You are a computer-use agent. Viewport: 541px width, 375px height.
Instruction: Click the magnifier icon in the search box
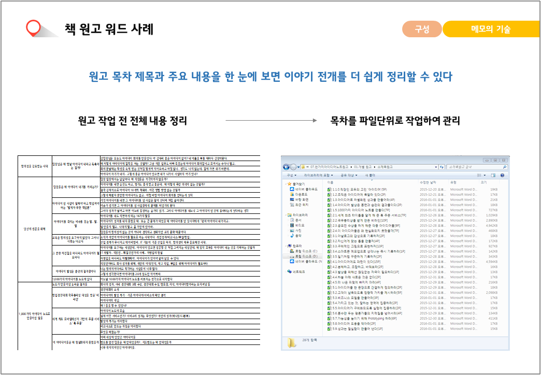pos(504,167)
